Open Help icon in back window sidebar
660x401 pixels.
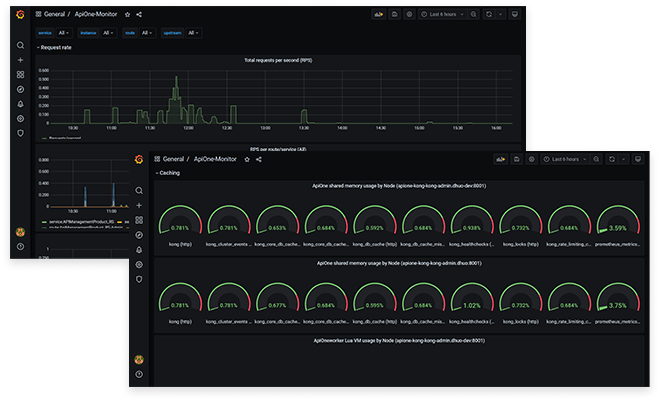click(20, 247)
